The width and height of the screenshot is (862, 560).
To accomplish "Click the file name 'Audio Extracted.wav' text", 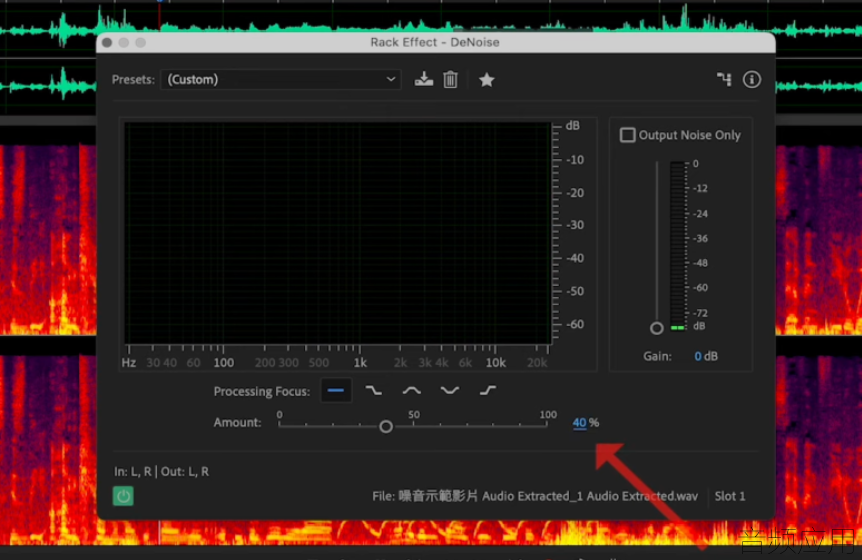I will [x=642, y=496].
